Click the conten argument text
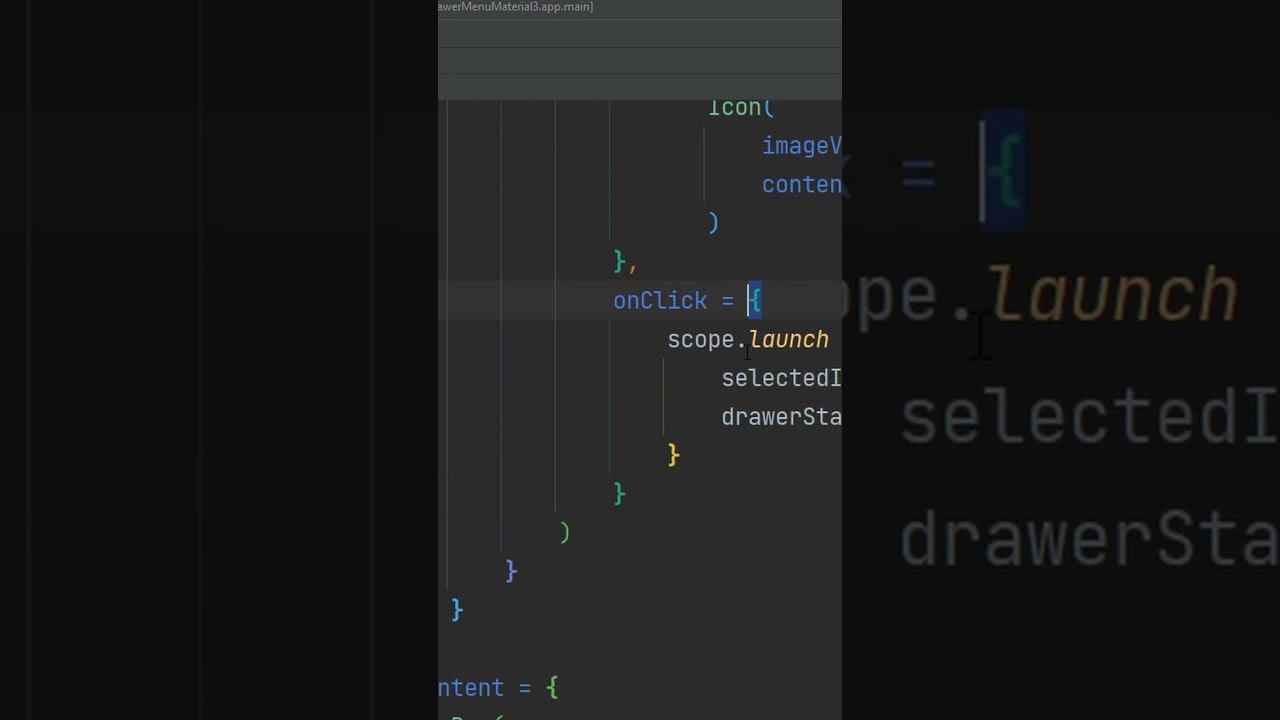Viewport: 1280px width, 720px height. click(x=802, y=185)
